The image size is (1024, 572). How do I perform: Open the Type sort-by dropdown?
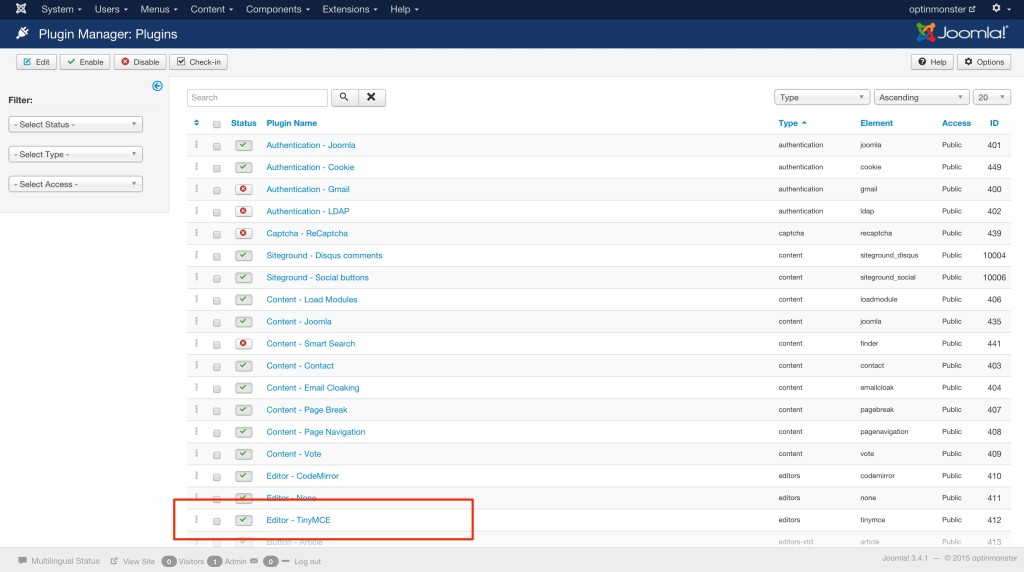tap(822, 97)
